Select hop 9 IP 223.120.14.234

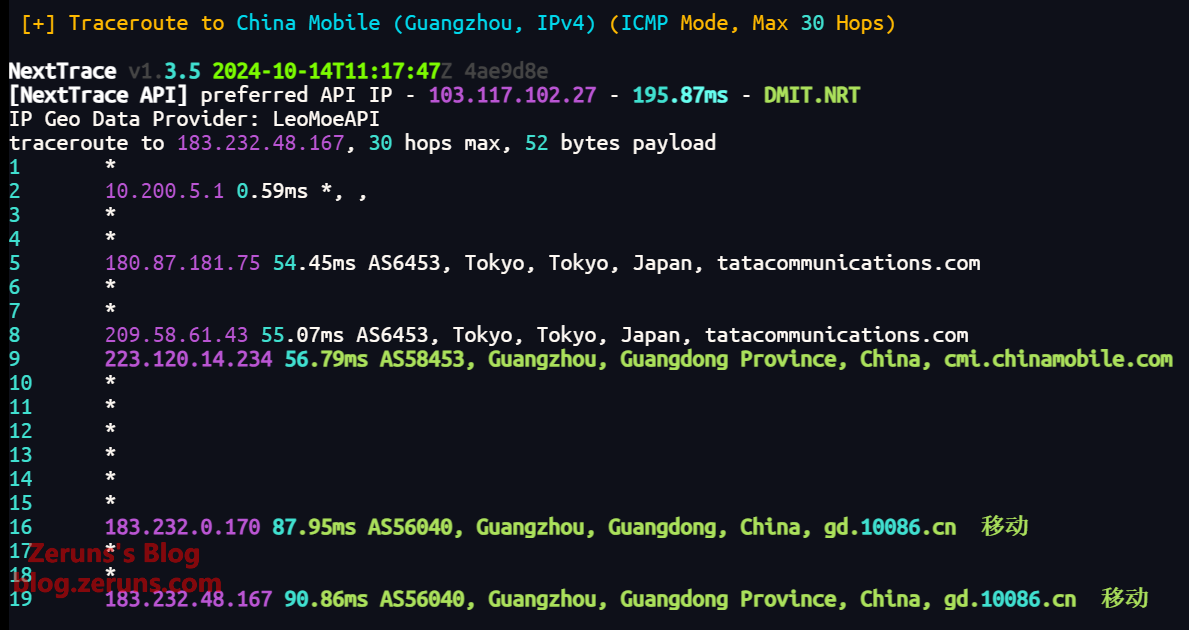click(x=188, y=359)
